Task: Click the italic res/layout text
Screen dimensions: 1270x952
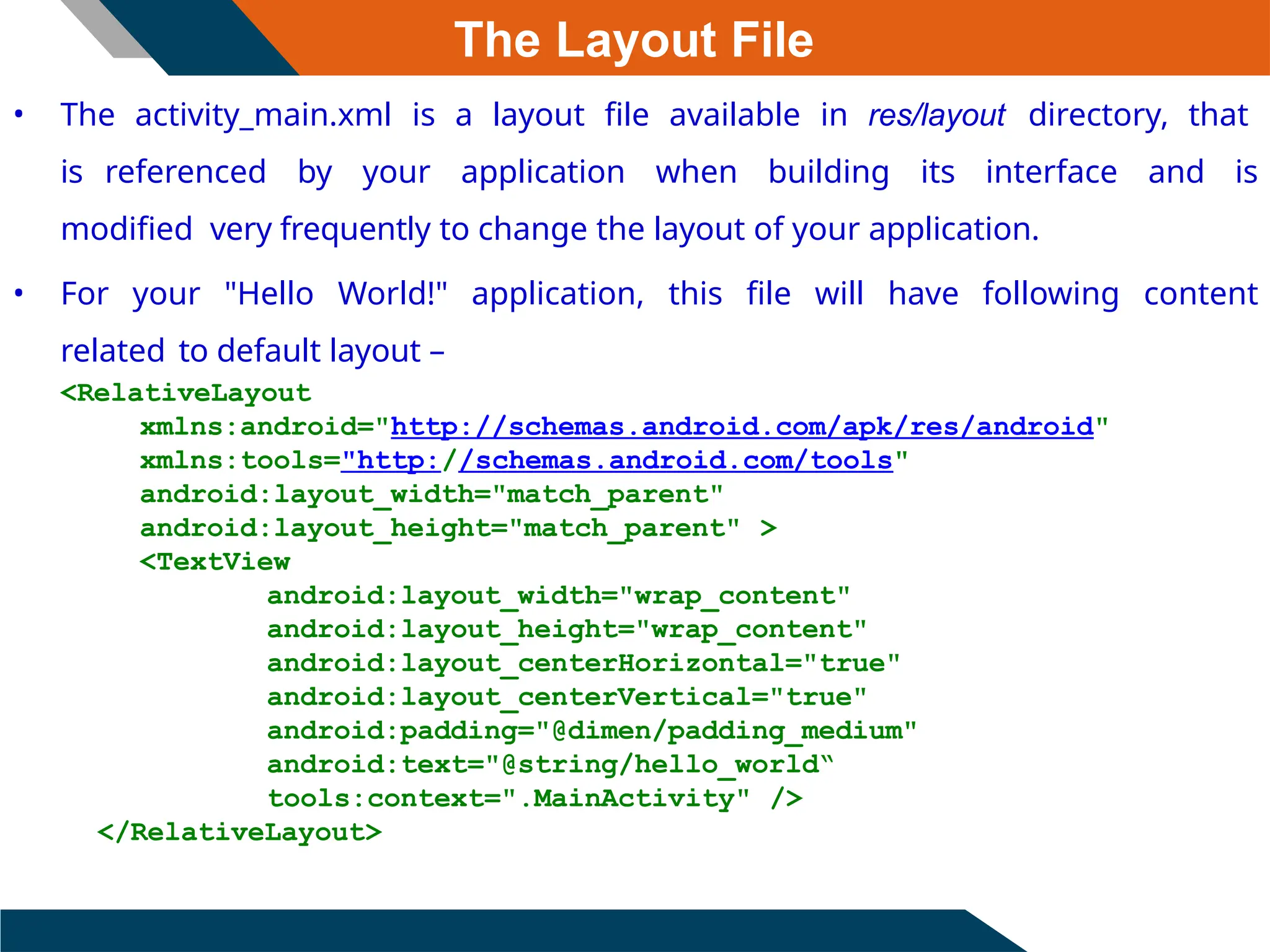Action: [x=936, y=116]
